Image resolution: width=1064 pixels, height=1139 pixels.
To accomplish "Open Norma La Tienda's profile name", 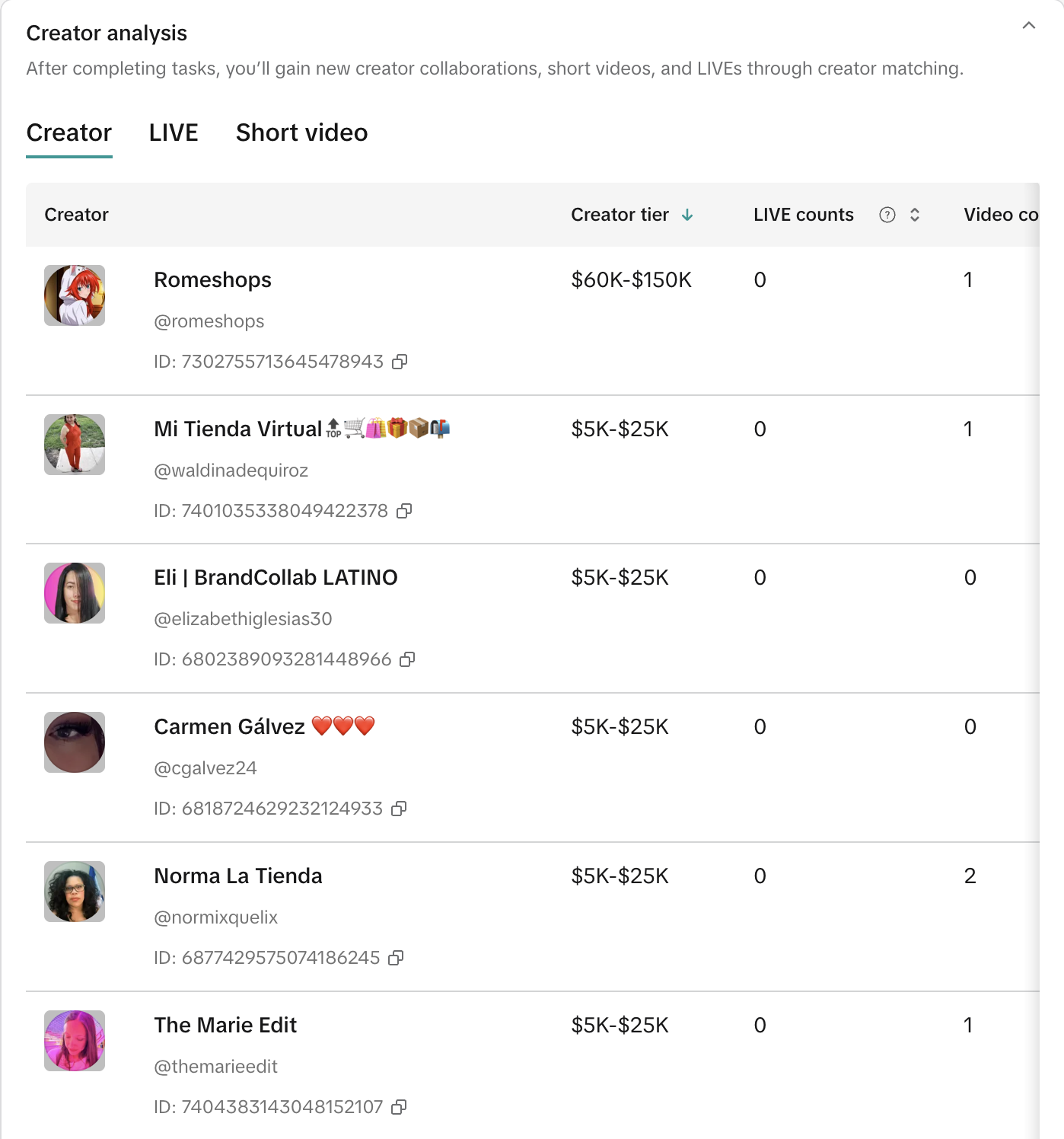I will pyautogui.click(x=237, y=876).
